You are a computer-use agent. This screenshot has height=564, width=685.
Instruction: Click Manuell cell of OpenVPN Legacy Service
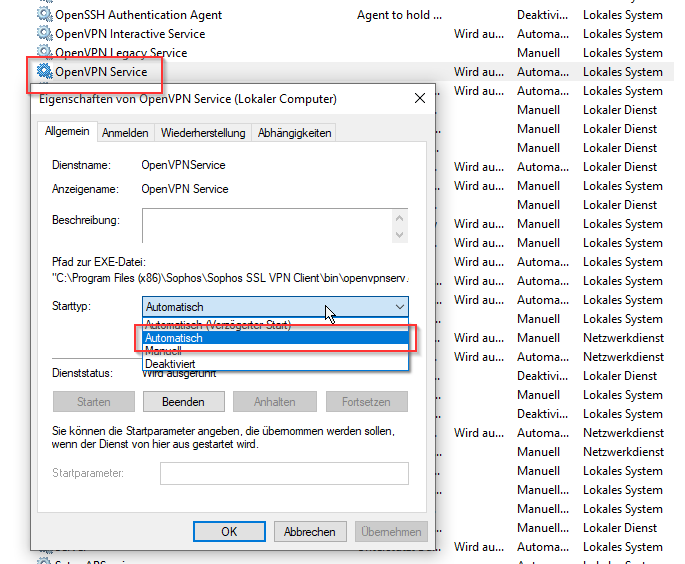tap(538, 53)
